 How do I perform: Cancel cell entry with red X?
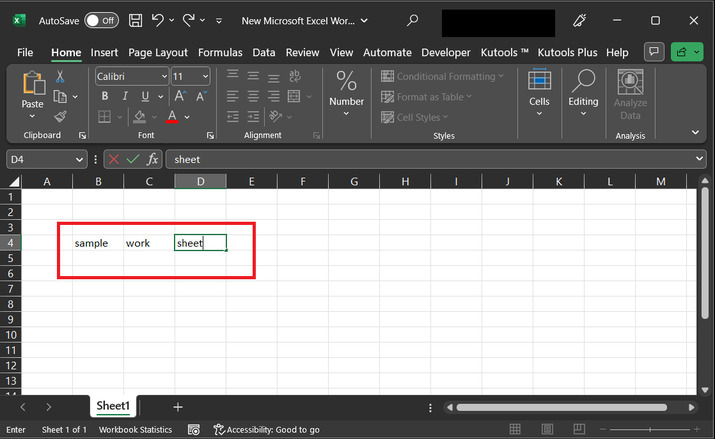[114, 159]
